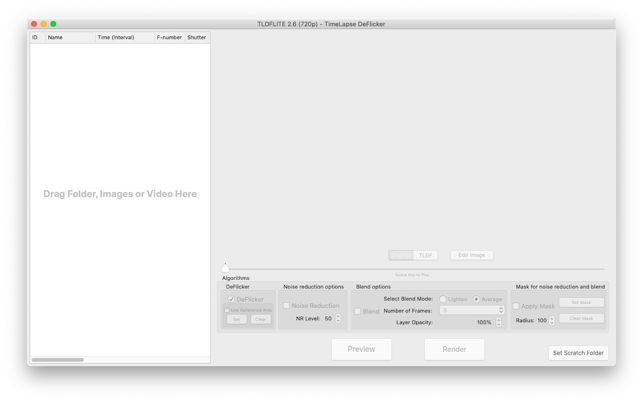Click the timeline scrubber handle
The height and width of the screenshot is (402, 643).
(x=225, y=268)
